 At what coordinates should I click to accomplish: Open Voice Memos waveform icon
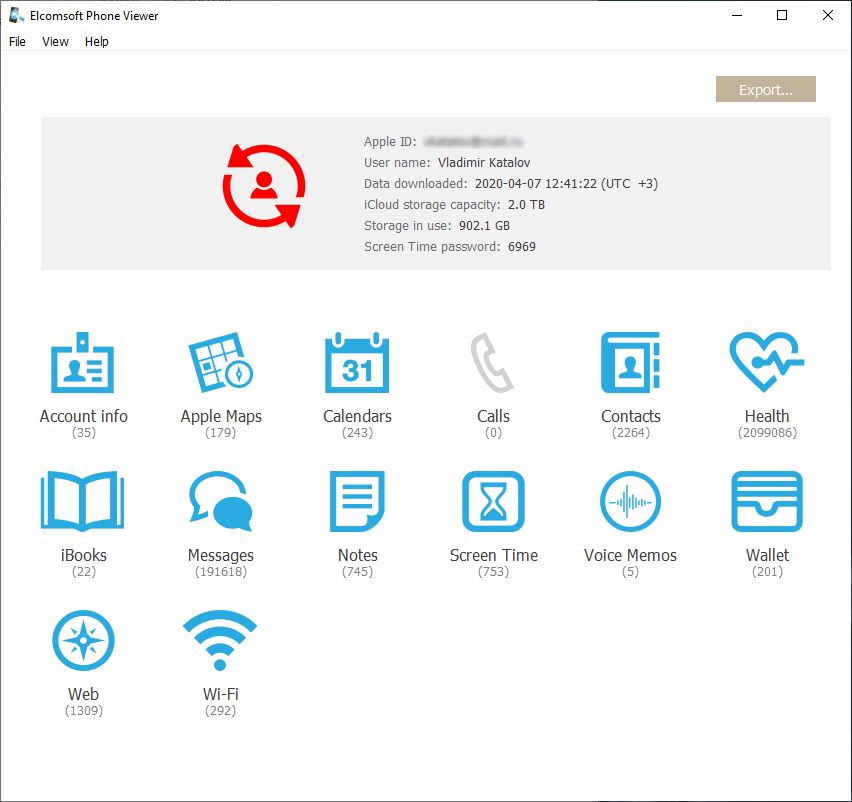click(630, 502)
